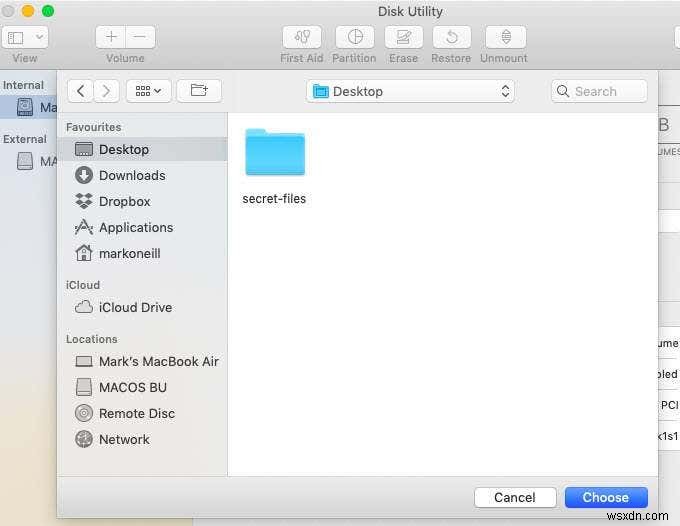Select Network in Locations

tap(142, 439)
